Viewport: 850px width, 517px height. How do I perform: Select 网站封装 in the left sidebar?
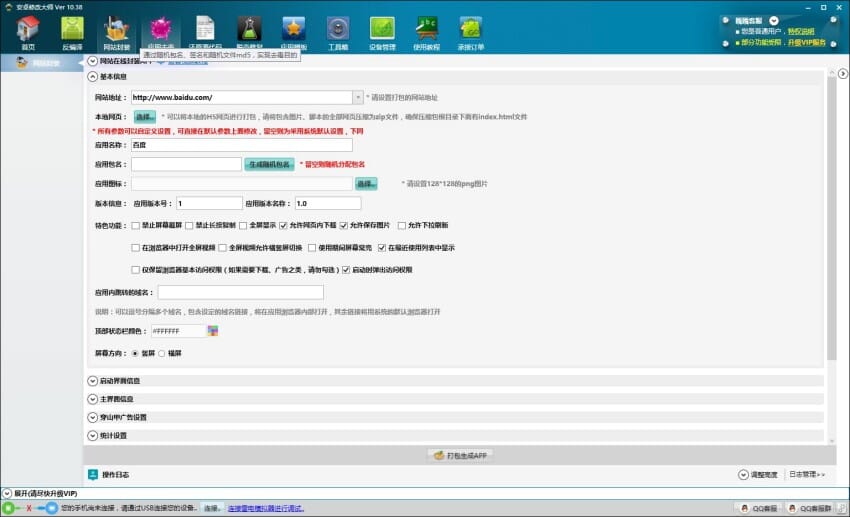point(42,63)
